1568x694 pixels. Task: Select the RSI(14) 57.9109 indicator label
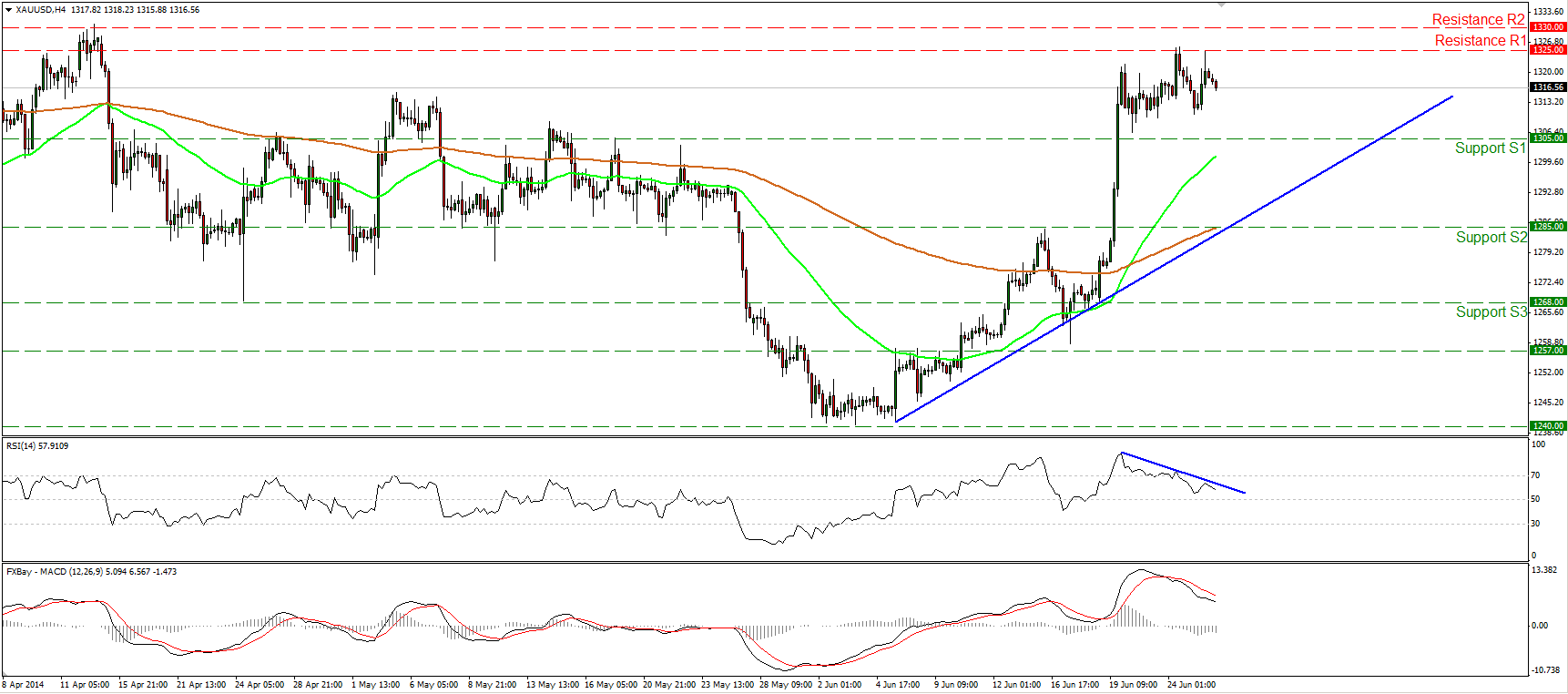tap(37, 445)
